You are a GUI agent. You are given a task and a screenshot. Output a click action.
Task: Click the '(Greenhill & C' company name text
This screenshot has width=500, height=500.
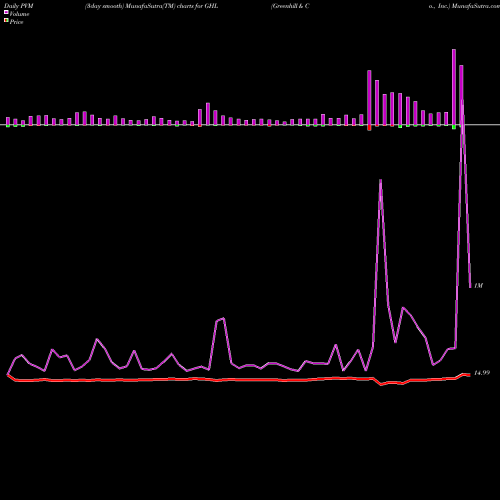(290, 6)
